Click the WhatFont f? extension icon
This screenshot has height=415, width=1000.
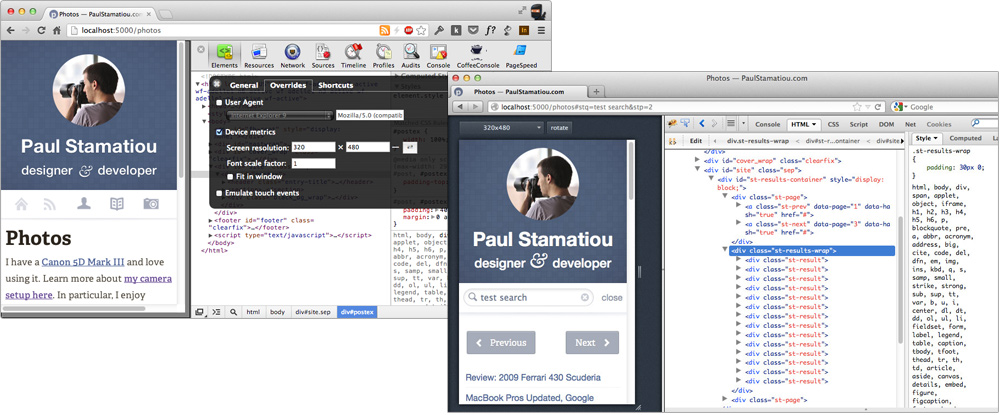pos(490,30)
